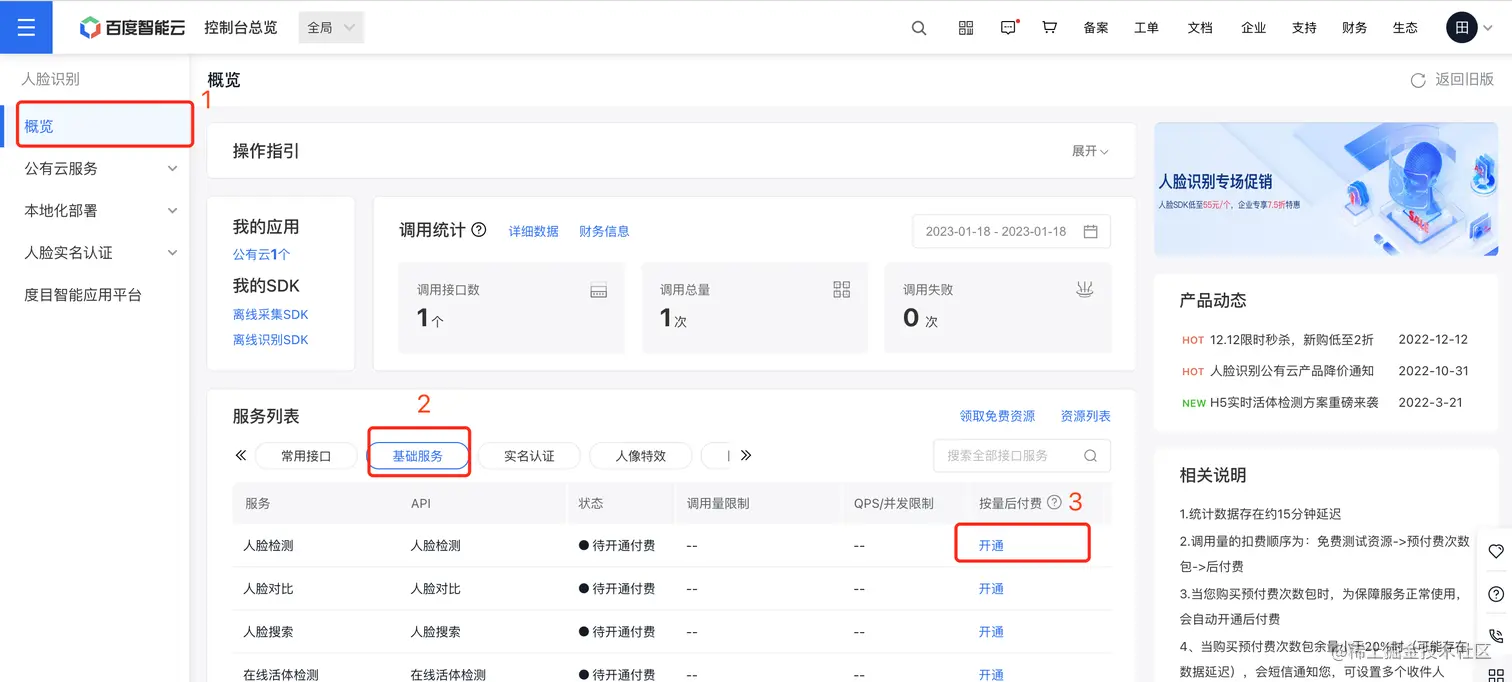The image size is (1512, 682).
Task: Click 控制台总览 link
Action: pyautogui.click(x=241, y=28)
